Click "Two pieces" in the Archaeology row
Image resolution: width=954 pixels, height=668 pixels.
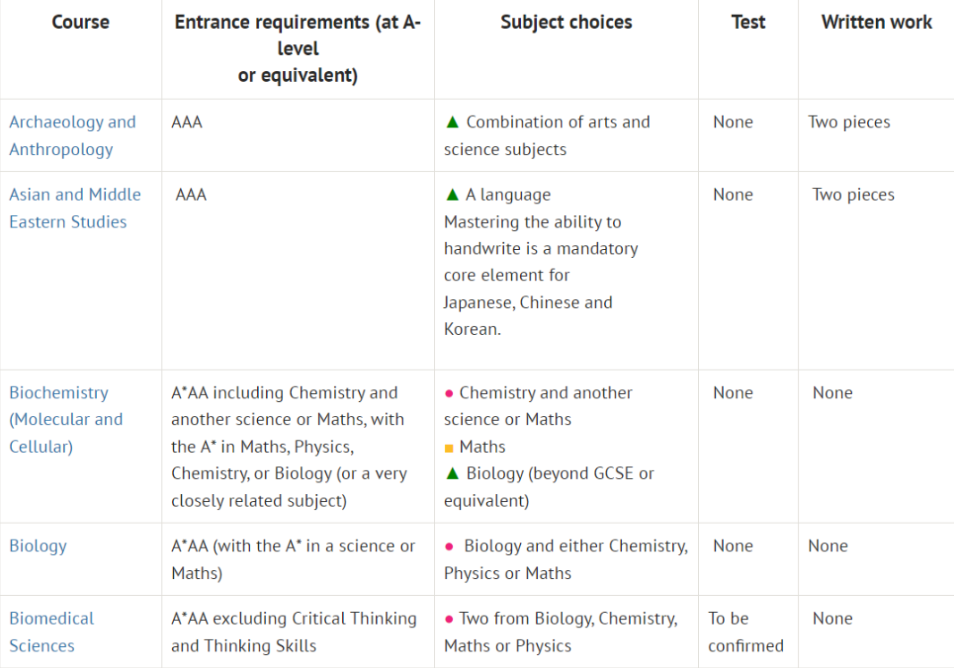coord(849,122)
